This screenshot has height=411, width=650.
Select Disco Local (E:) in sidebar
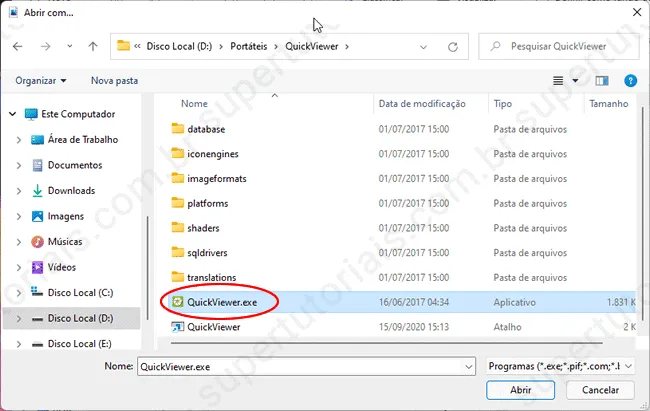[x=80, y=344]
